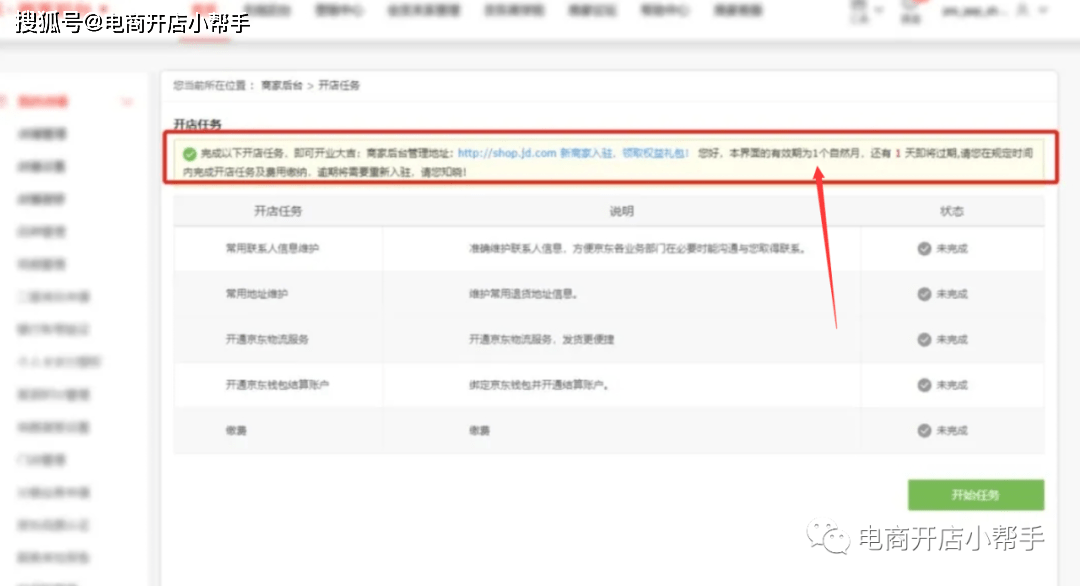Image resolution: width=1080 pixels, height=586 pixels.
Task: Go to 商家后台 in the breadcrumb
Action: [281, 86]
